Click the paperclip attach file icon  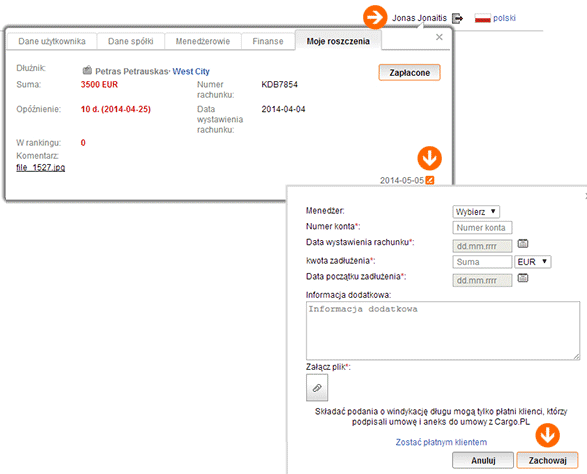coord(317,388)
